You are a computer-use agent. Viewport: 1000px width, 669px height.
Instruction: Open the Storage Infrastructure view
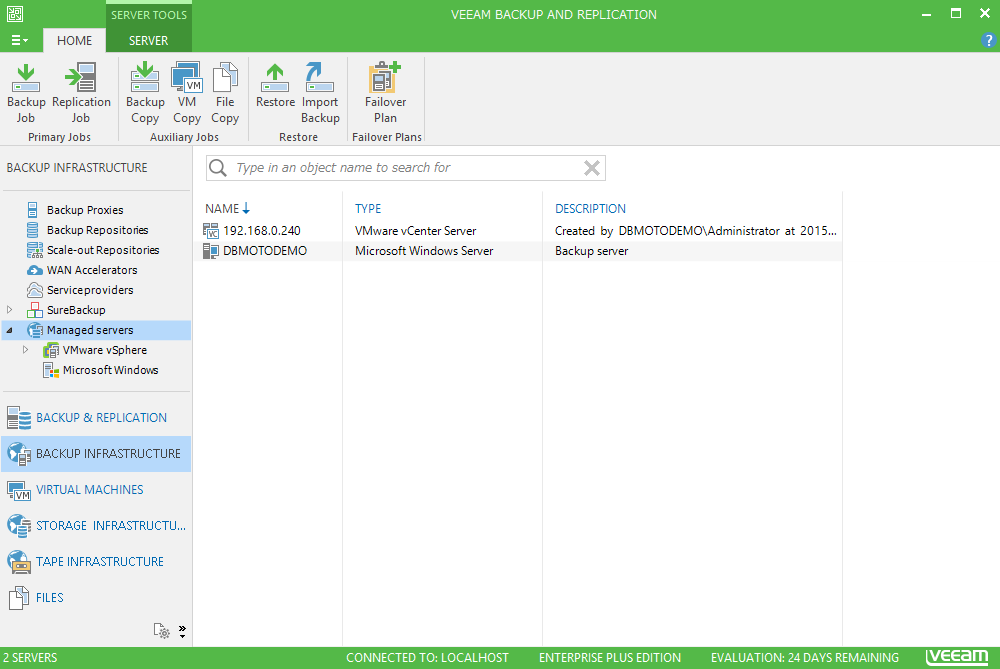pos(96,526)
